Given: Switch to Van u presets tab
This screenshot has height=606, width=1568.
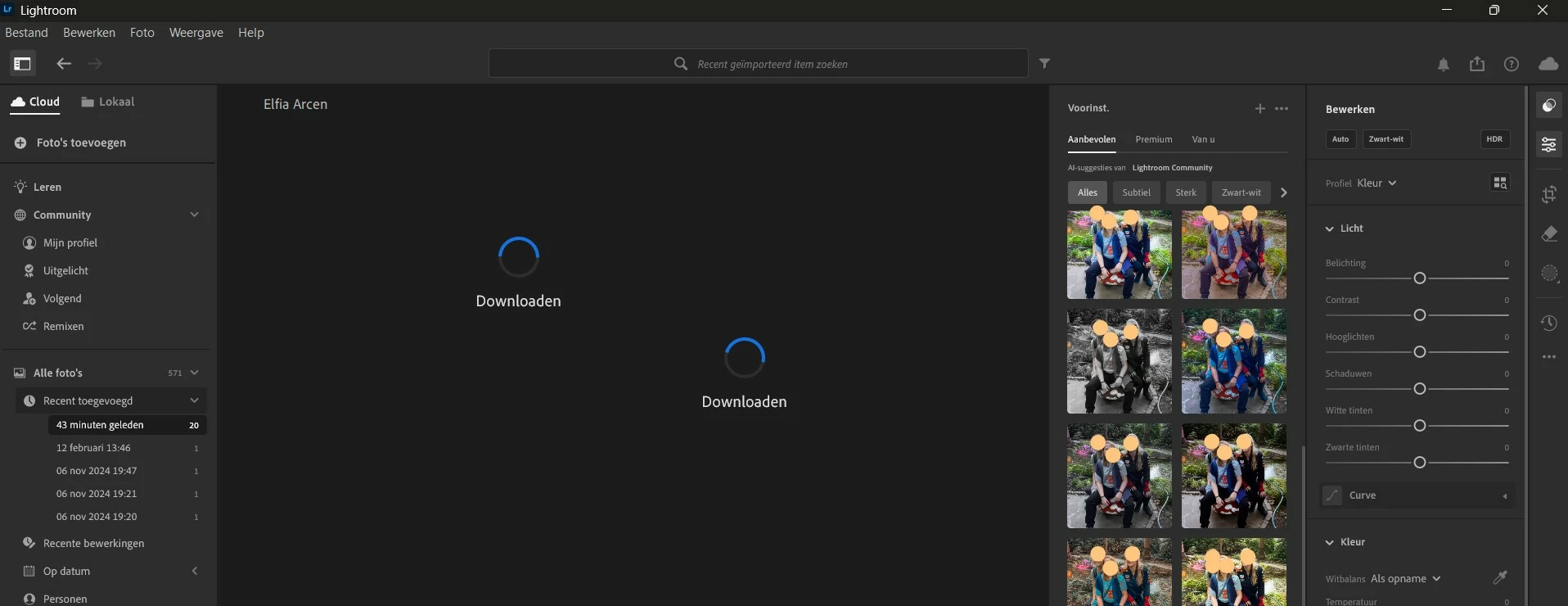Looking at the screenshot, I should (x=1203, y=139).
